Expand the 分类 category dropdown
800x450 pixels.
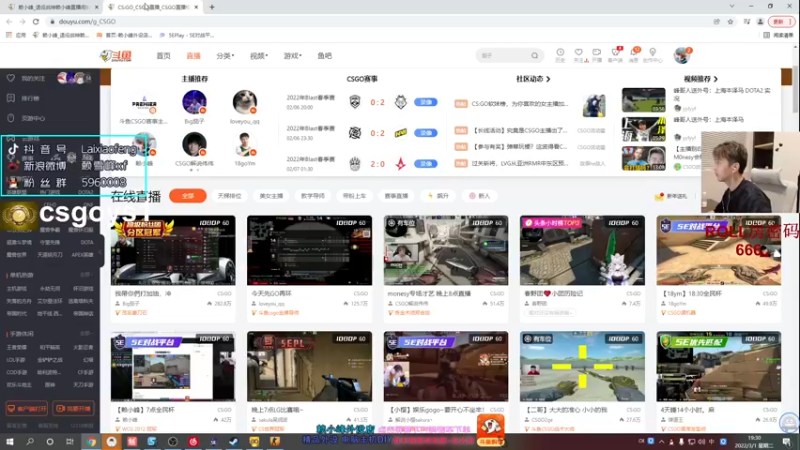coord(225,56)
